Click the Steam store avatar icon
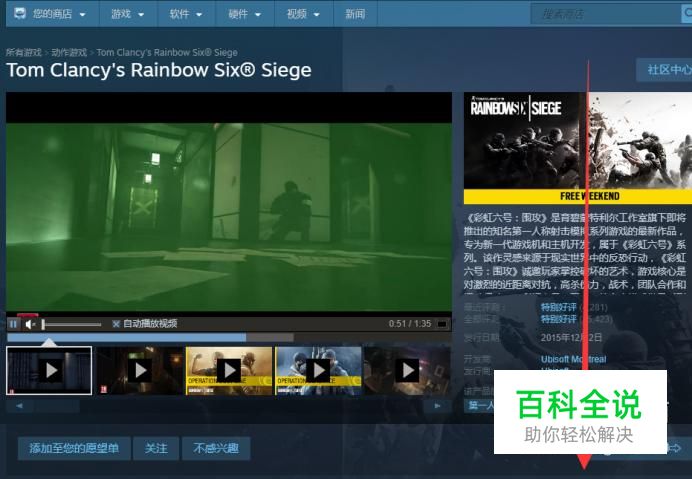The width and height of the screenshot is (692, 479). [20, 14]
